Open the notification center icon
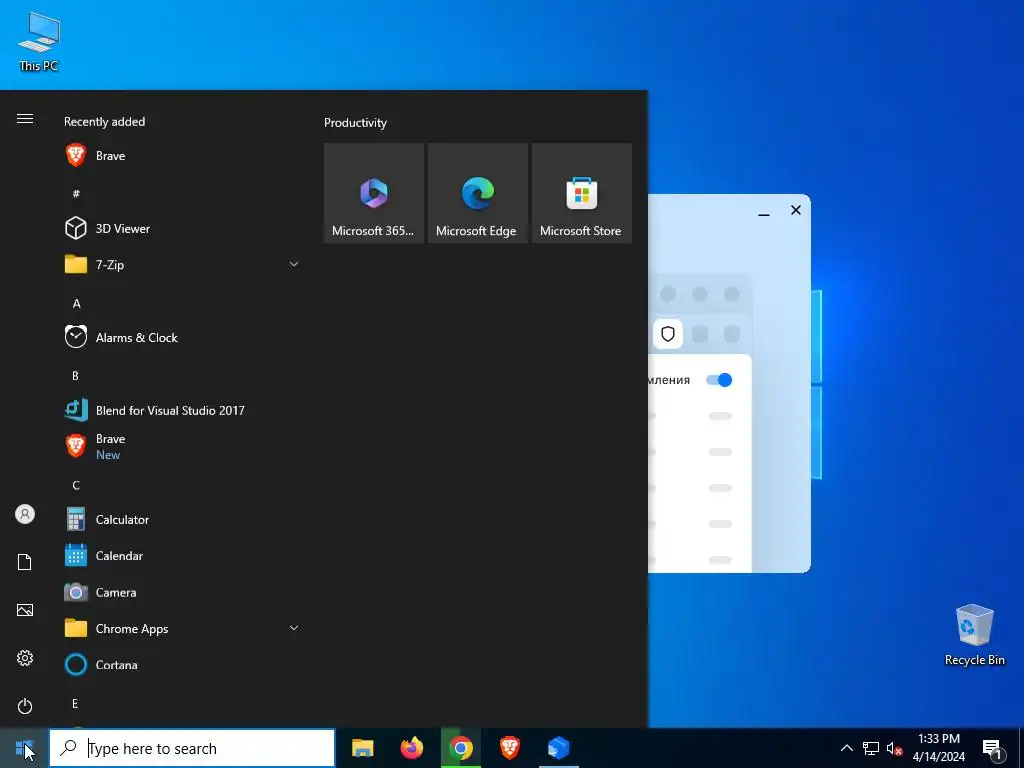 pos(992,748)
